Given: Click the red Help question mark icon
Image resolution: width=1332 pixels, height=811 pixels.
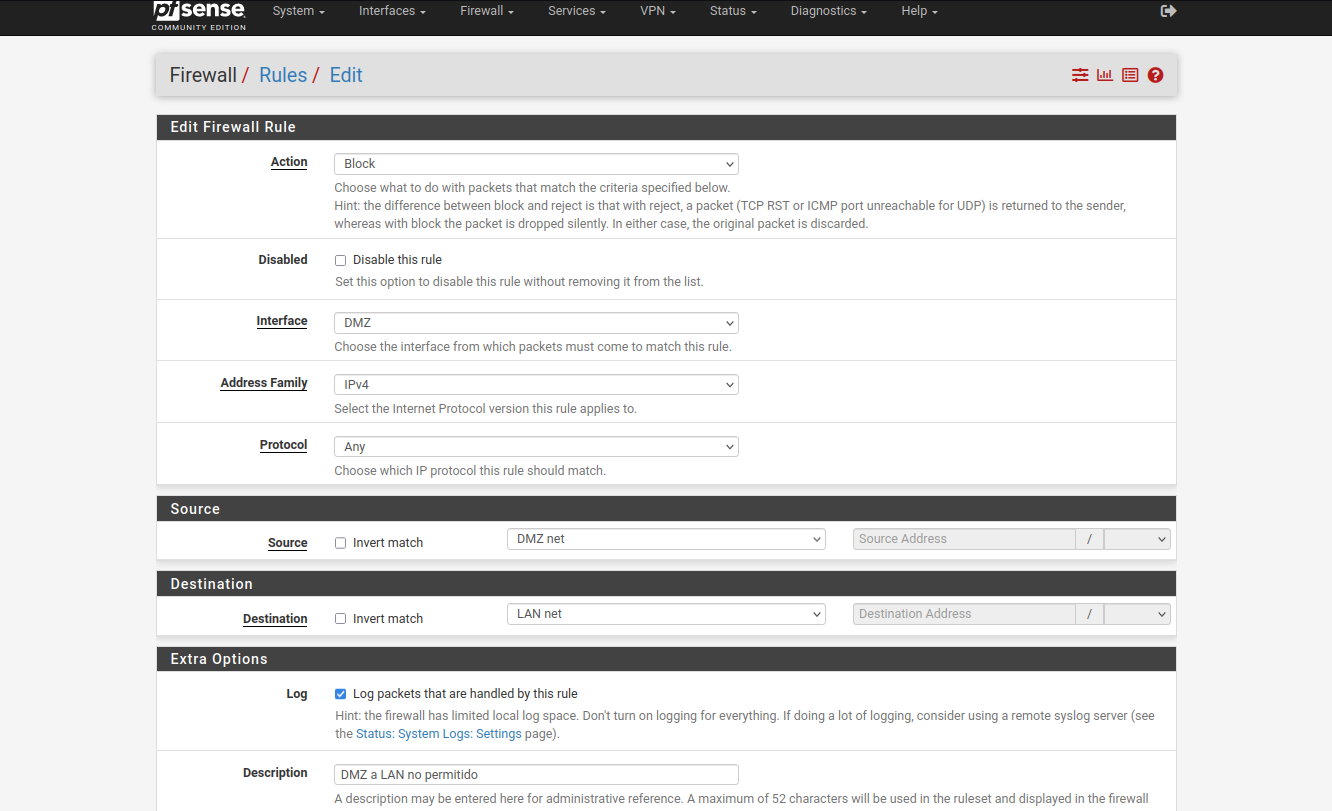Looking at the screenshot, I should 1155,75.
